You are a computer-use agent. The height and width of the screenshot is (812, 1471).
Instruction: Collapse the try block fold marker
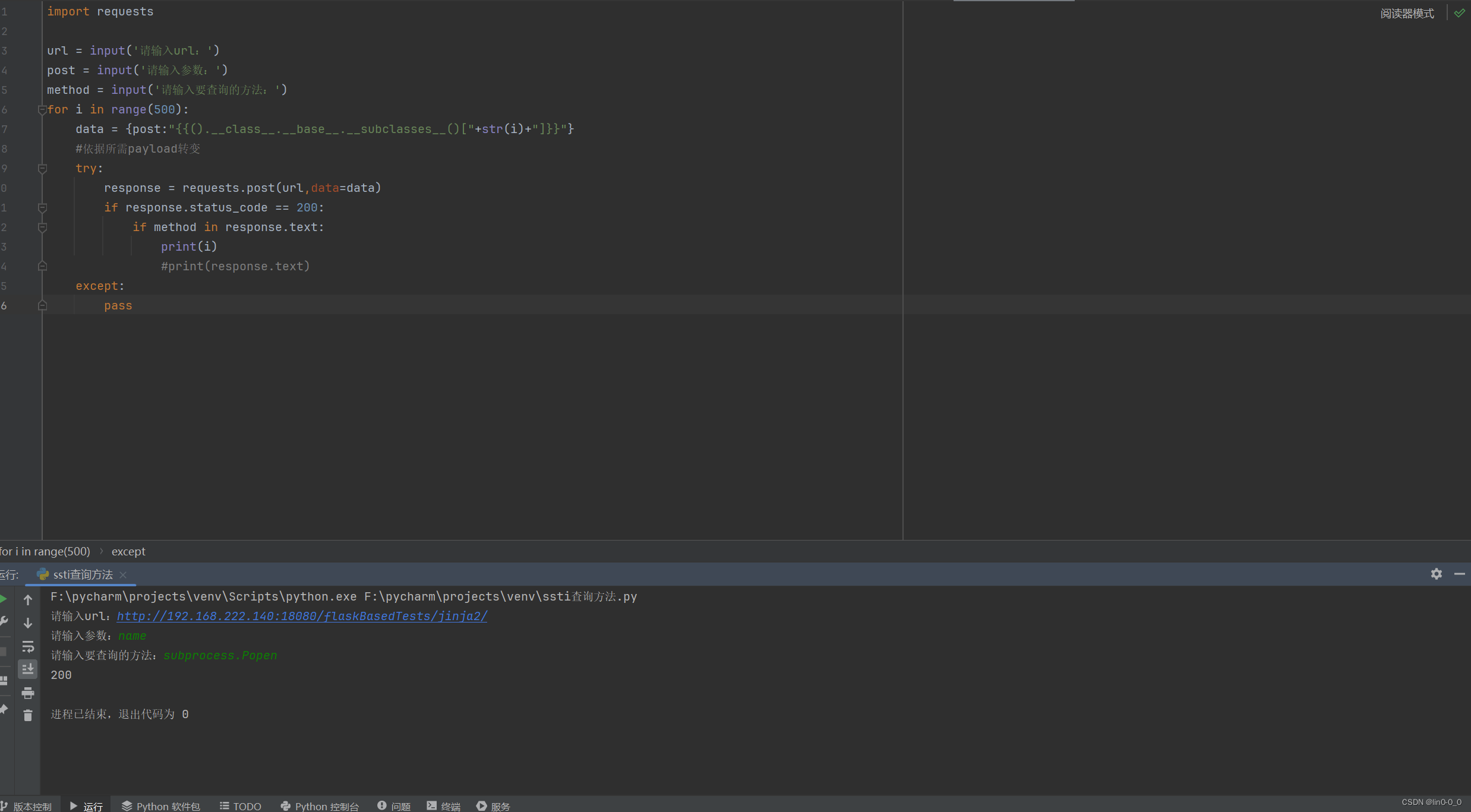click(42, 169)
